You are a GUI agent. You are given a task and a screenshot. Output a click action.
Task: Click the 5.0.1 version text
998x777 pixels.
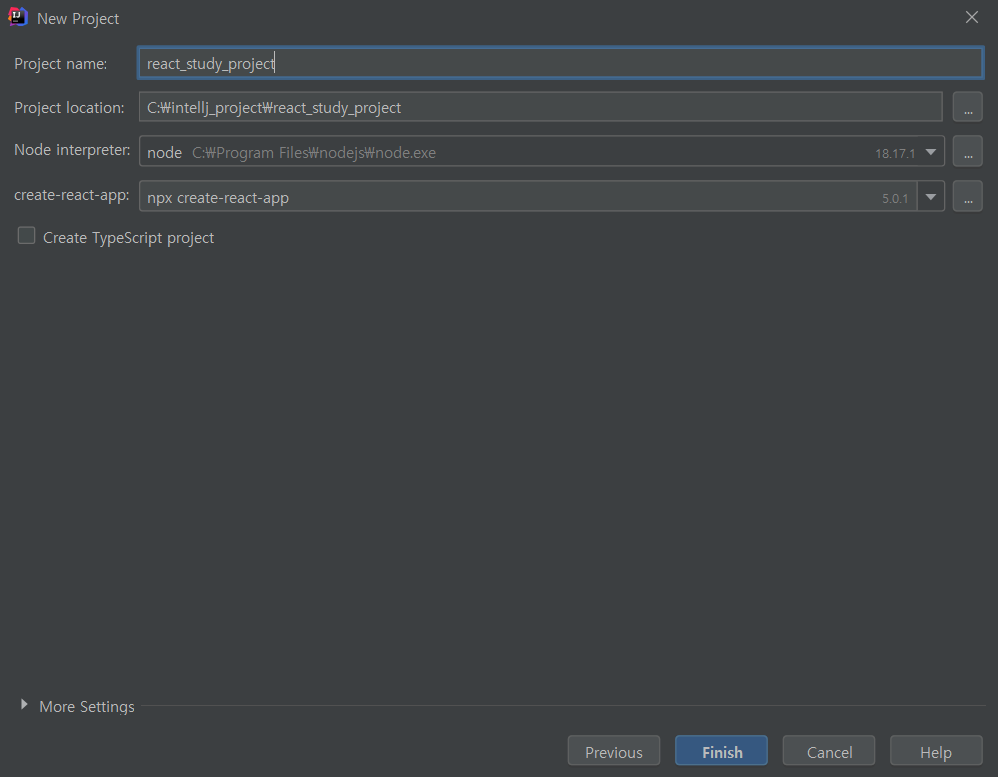click(x=895, y=199)
